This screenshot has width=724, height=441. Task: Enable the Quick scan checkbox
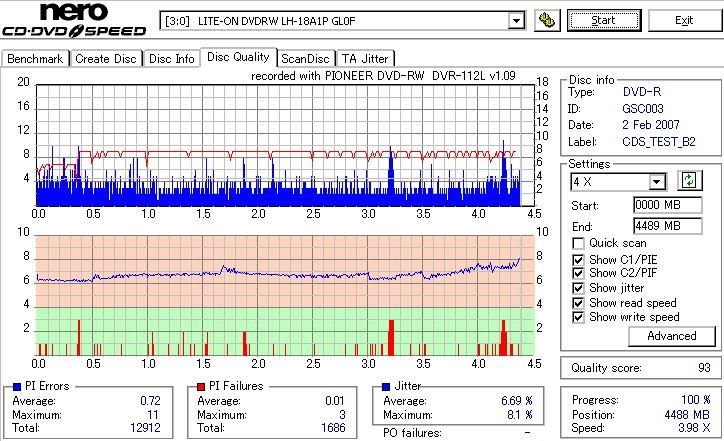(578, 243)
